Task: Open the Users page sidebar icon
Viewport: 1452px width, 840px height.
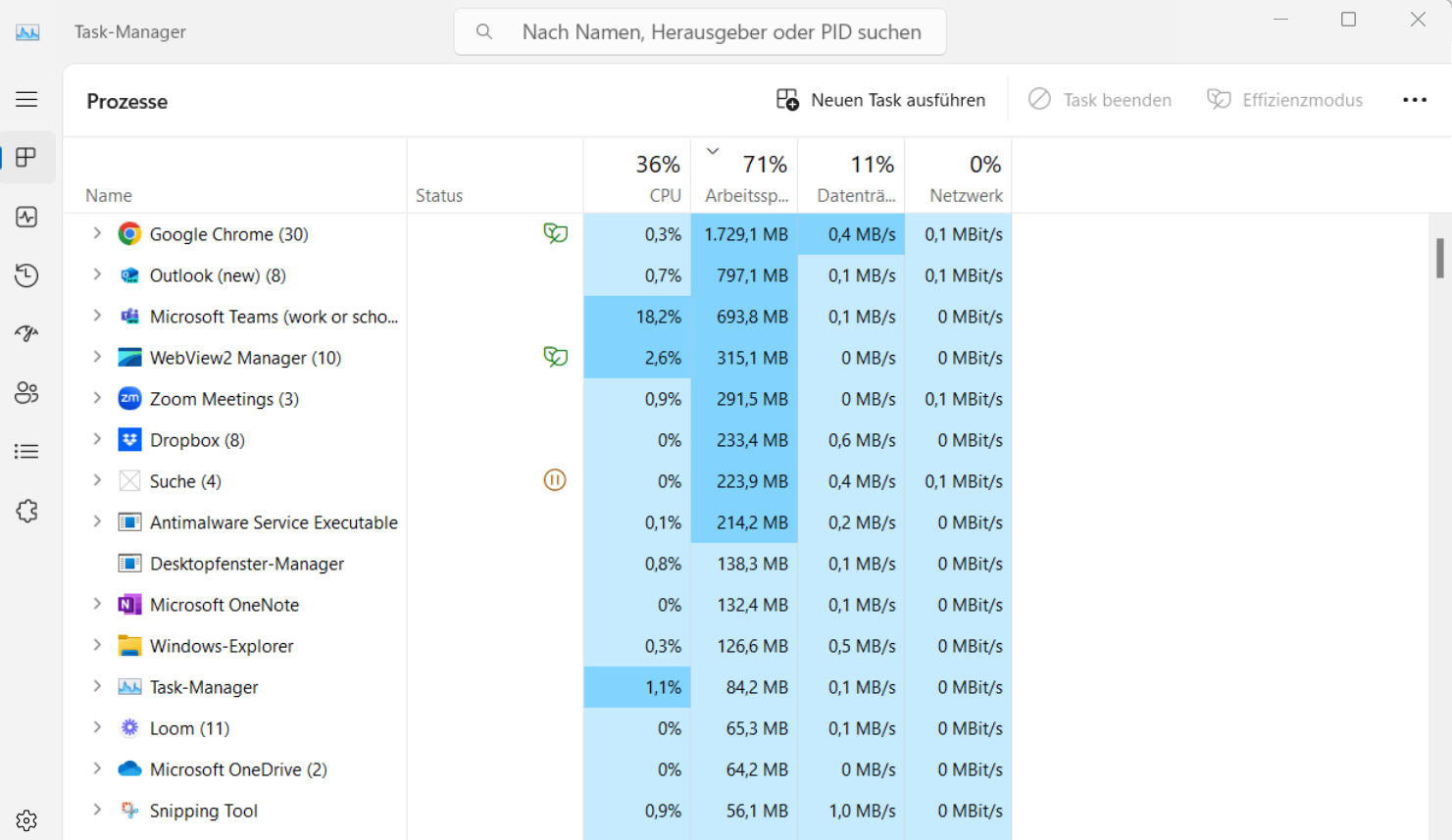Action: click(26, 392)
